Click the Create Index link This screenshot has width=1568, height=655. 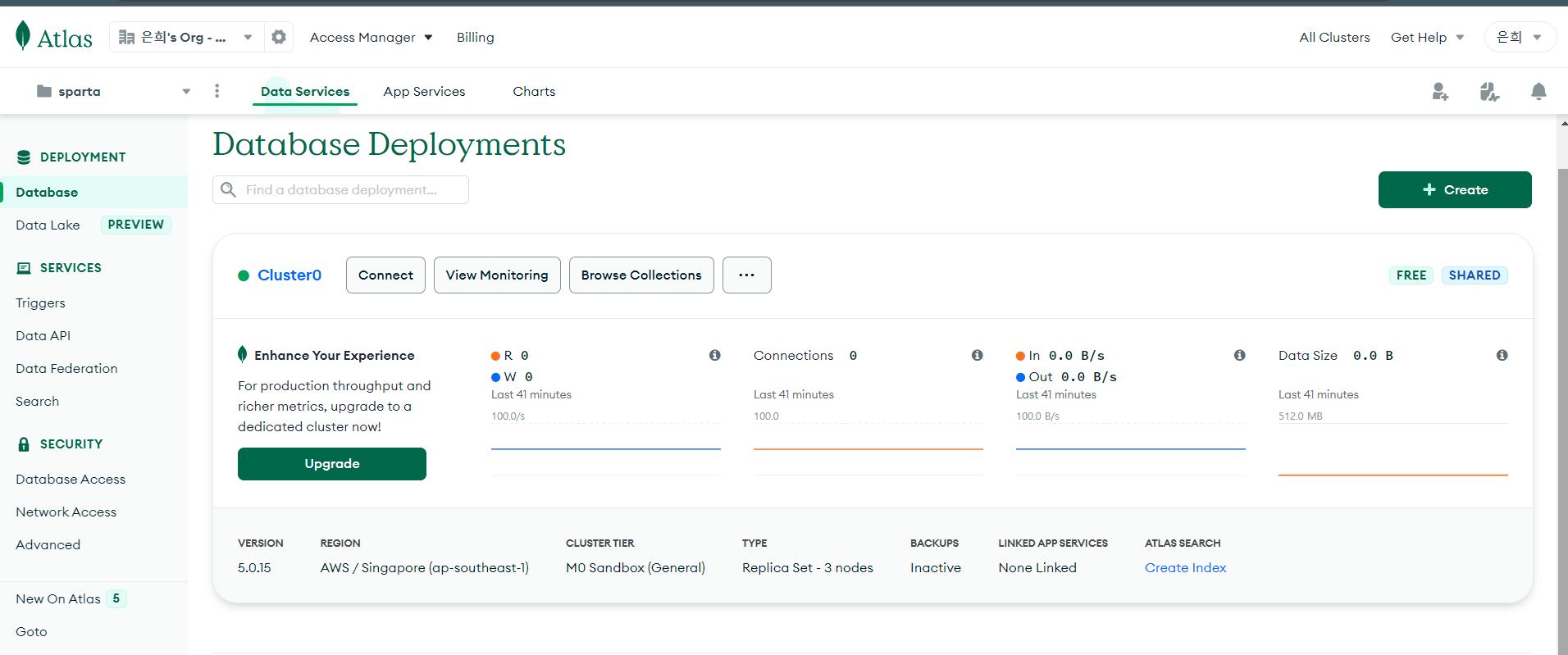pos(1186,568)
